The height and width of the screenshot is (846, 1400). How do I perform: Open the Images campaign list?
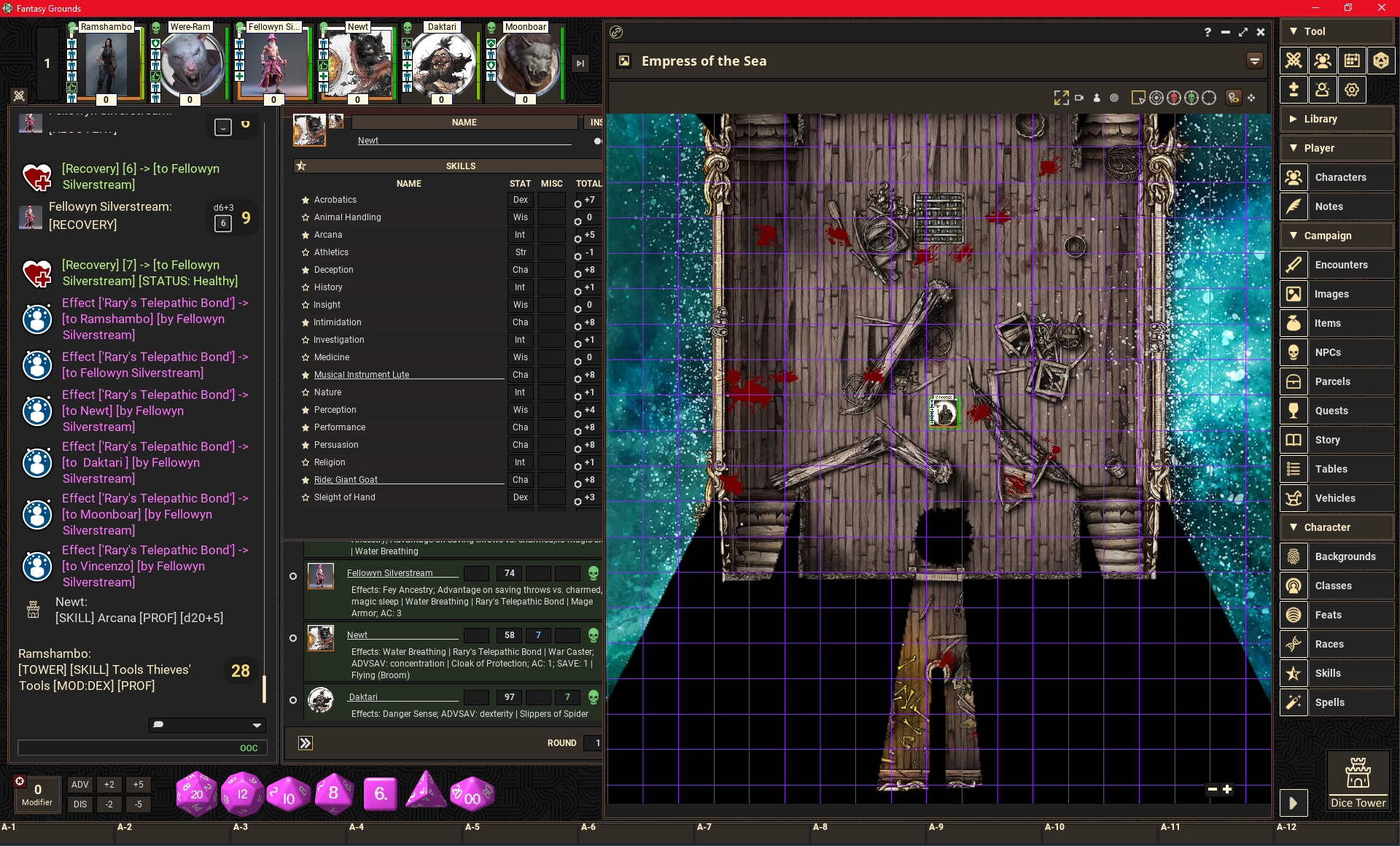coord(1337,294)
